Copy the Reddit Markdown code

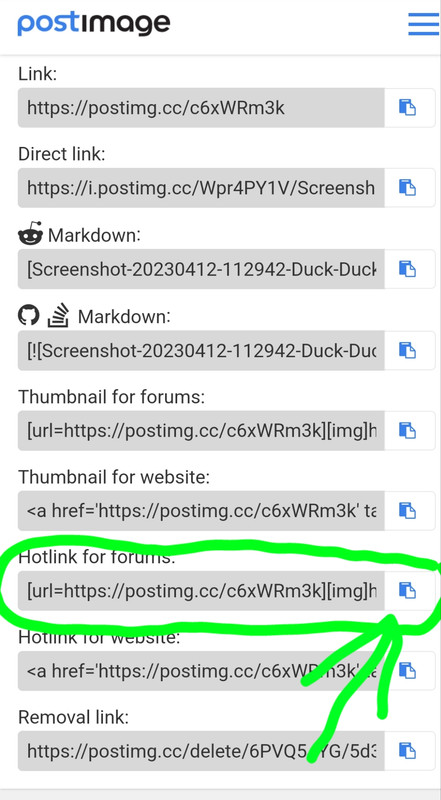click(409, 269)
